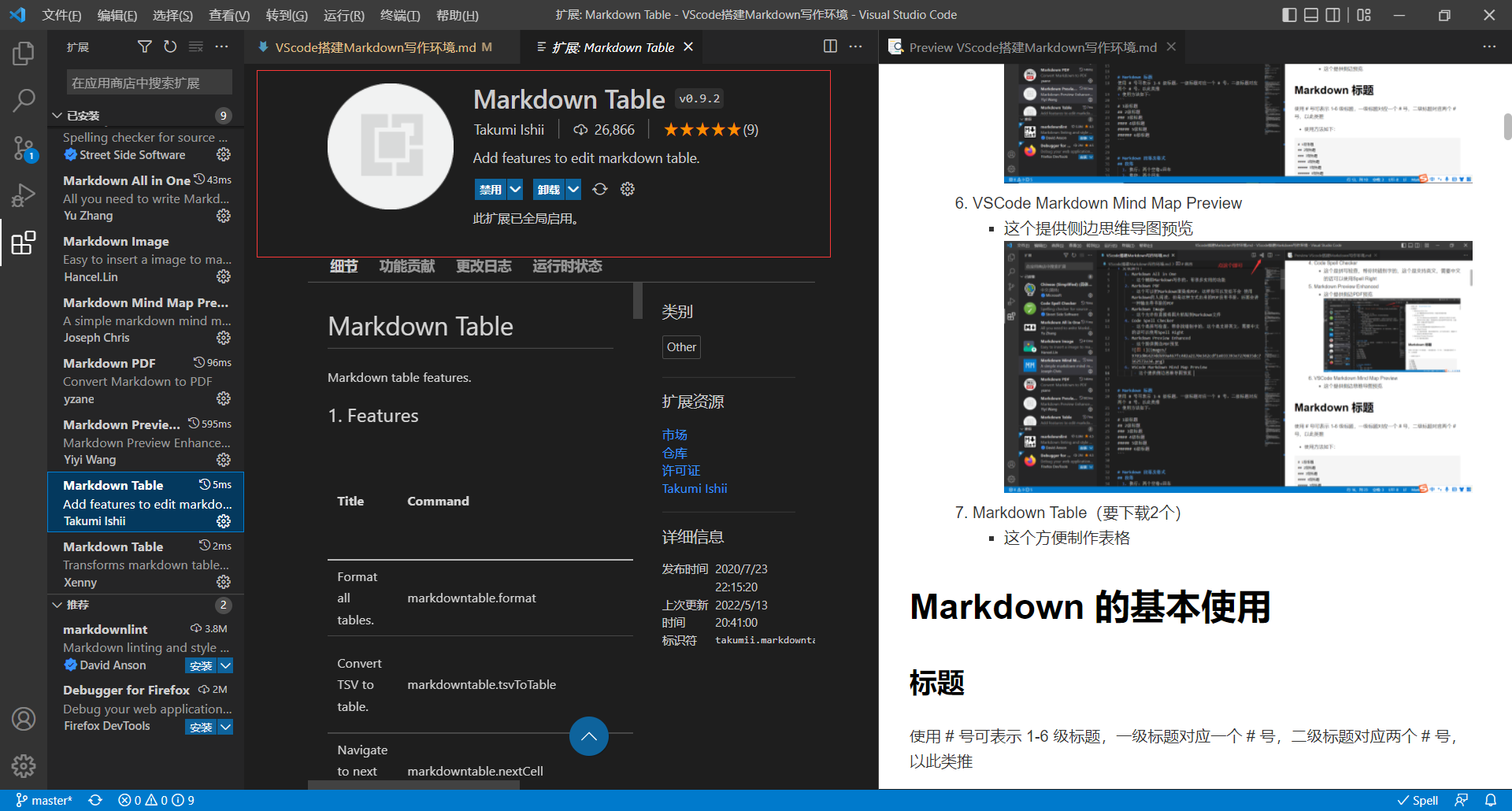Open publisher Takumi Ishii link in header
1512x811 pixels.
pos(509,130)
